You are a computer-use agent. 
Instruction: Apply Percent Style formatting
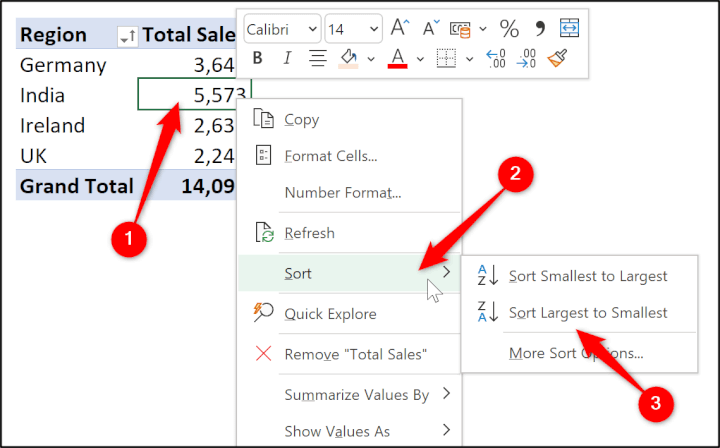pyautogui.click(x=509, y=28)
